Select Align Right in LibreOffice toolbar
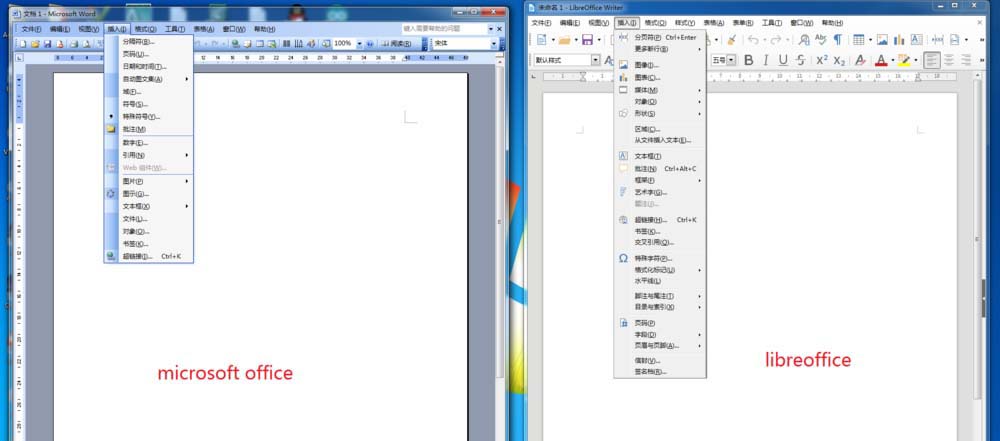 [966, 60]
